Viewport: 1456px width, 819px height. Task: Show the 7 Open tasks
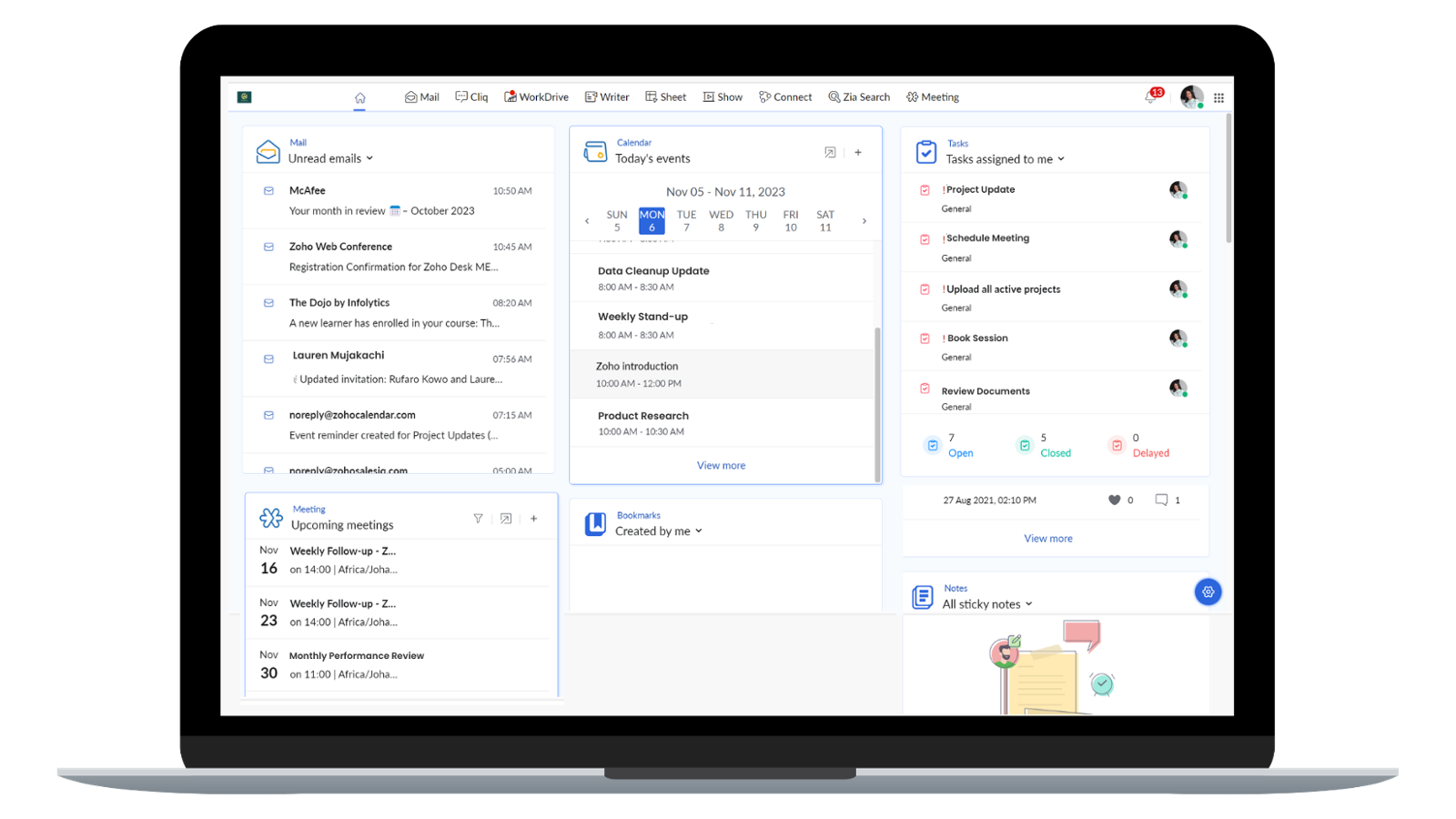(950, 445)
